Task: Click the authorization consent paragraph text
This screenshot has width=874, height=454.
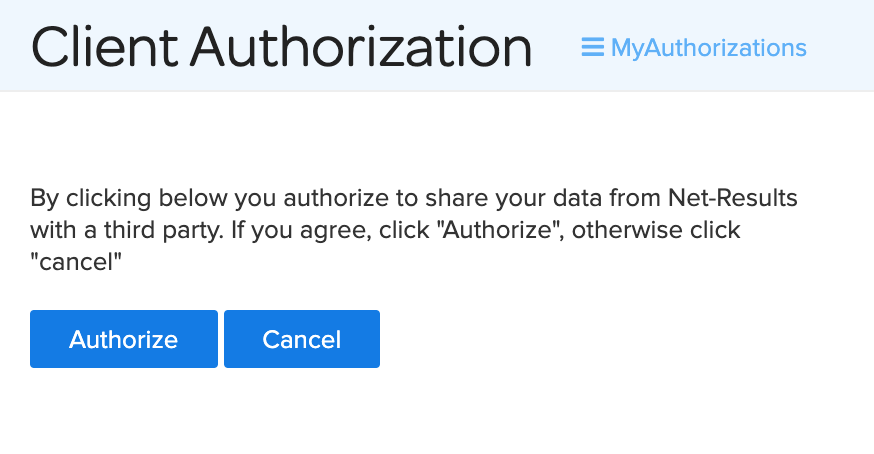Action: pyautogui.click(x=414, y=230)
